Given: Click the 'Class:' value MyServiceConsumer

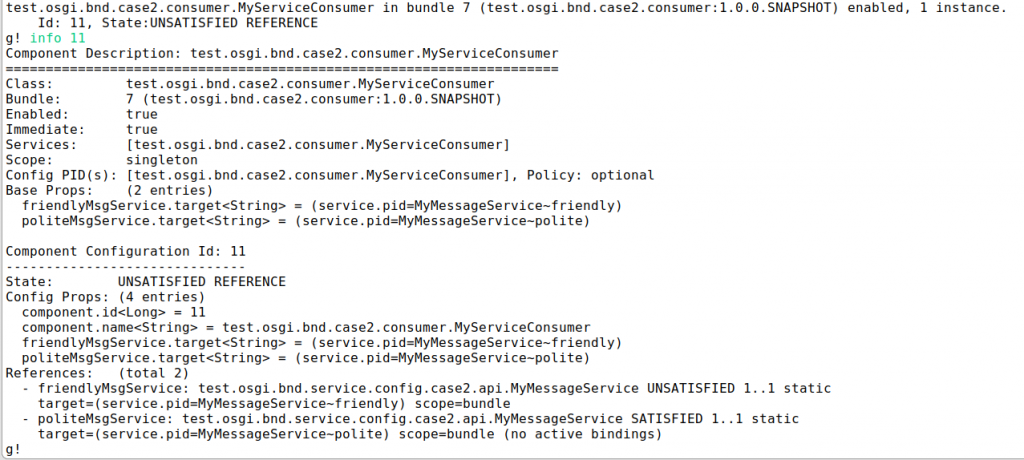Looking at the screenshot, I should pos(310,84).
